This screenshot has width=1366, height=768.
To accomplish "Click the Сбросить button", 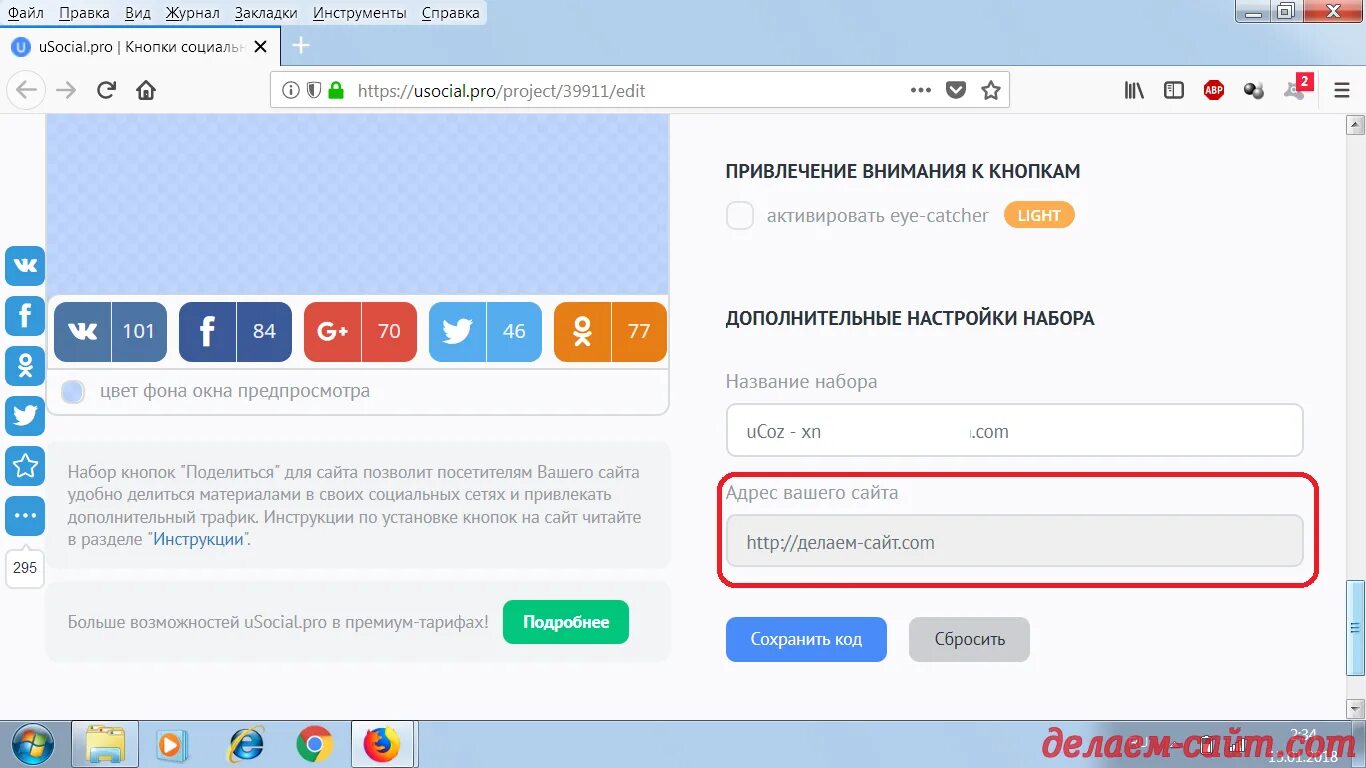I will (969, 639).
